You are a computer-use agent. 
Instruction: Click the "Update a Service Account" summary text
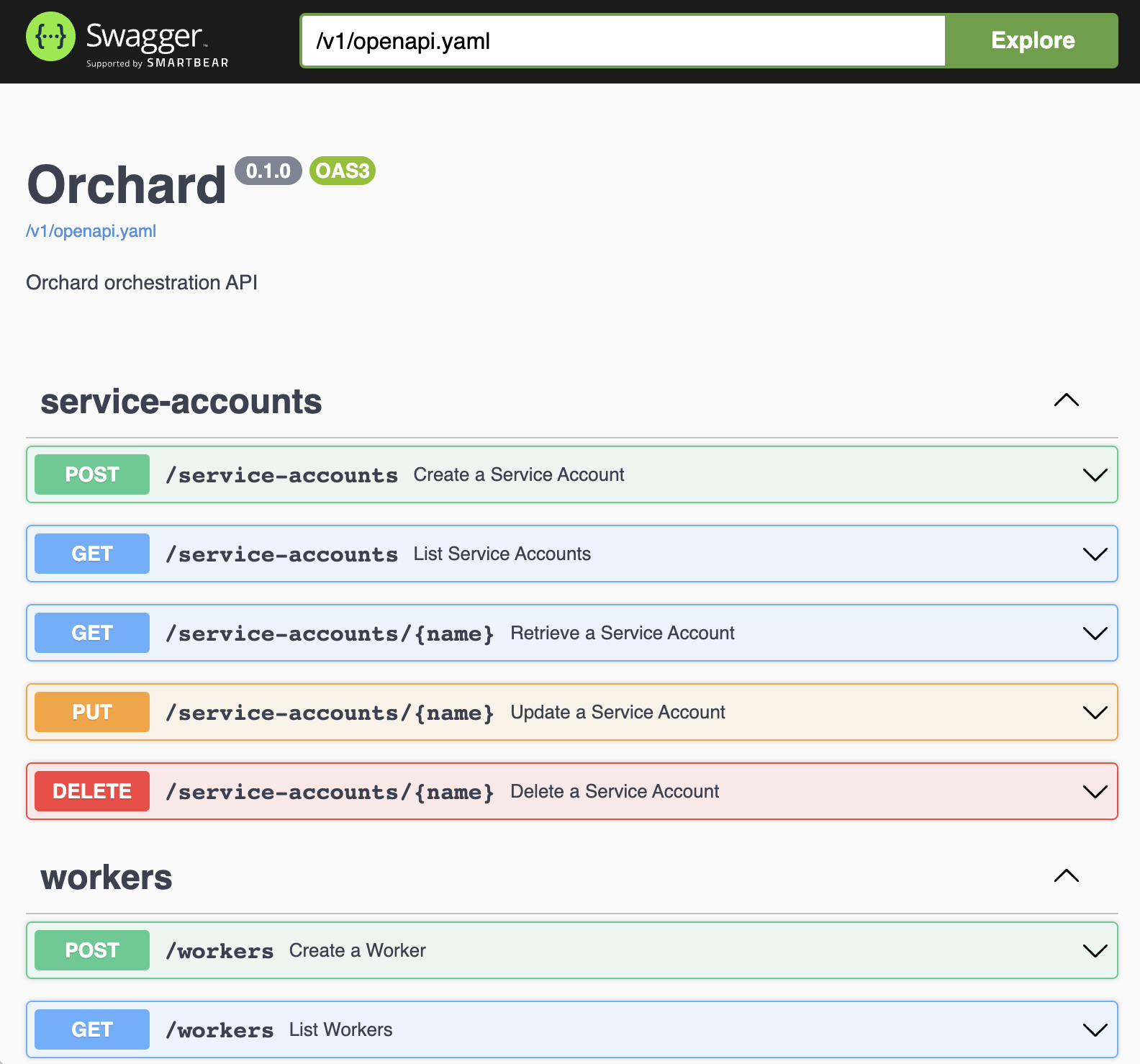pyautogui.click(x=618, y=712)
